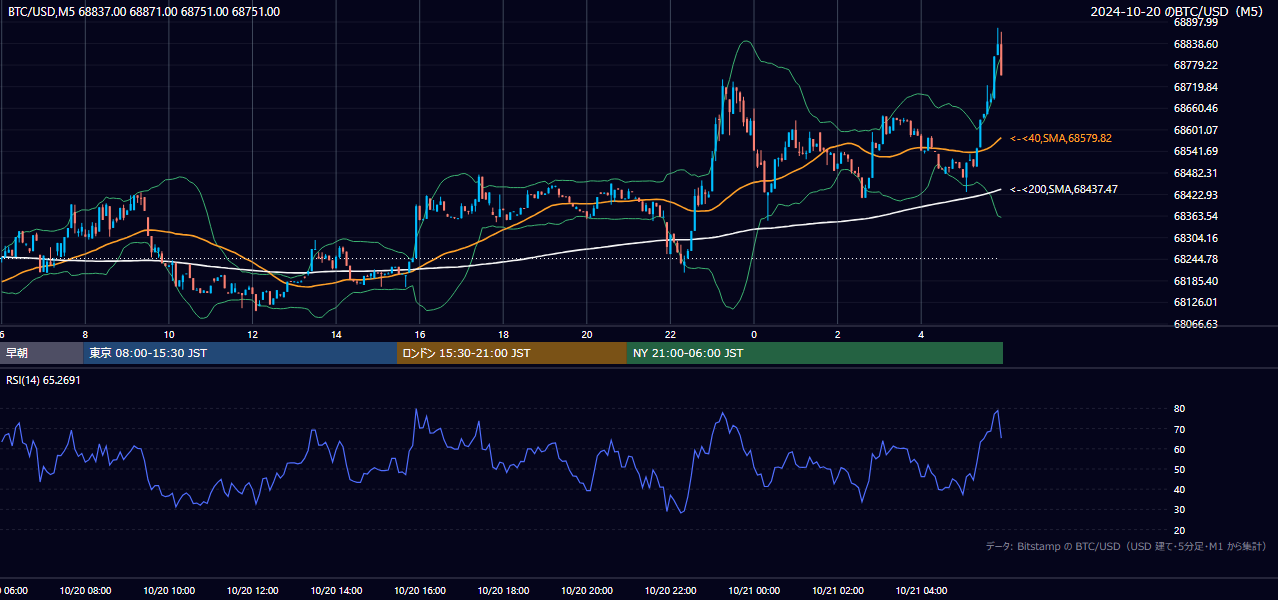This screenshot has width=1278, height=600.
Task: Click the 10/20 18:00 time axis label
Action: 503,591
